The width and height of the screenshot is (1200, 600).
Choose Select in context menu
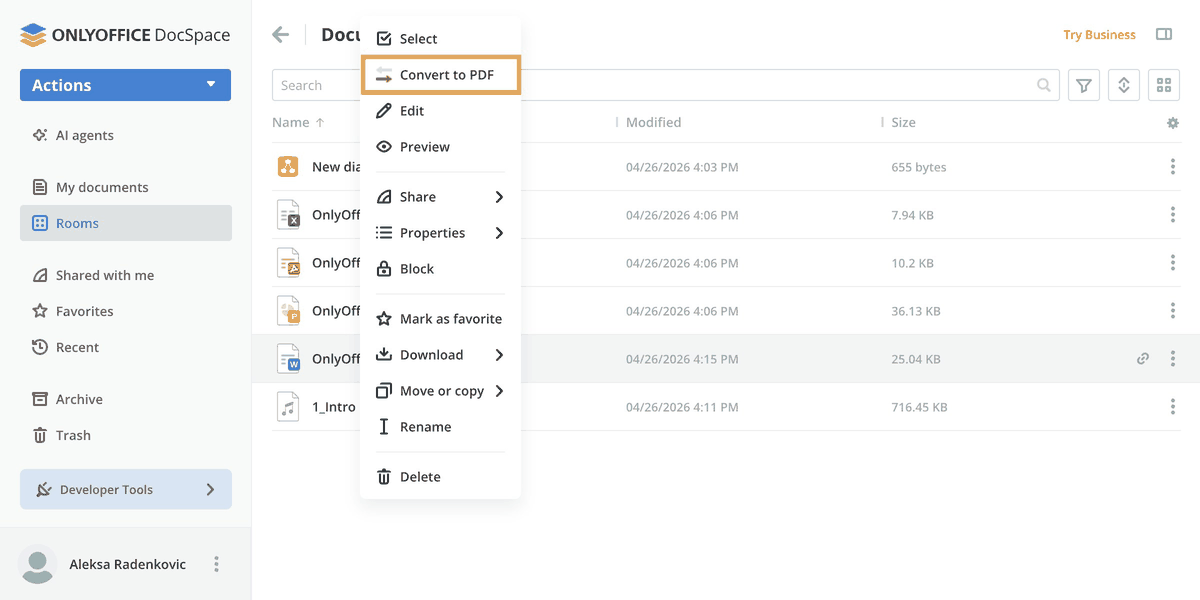pos(440,38)
